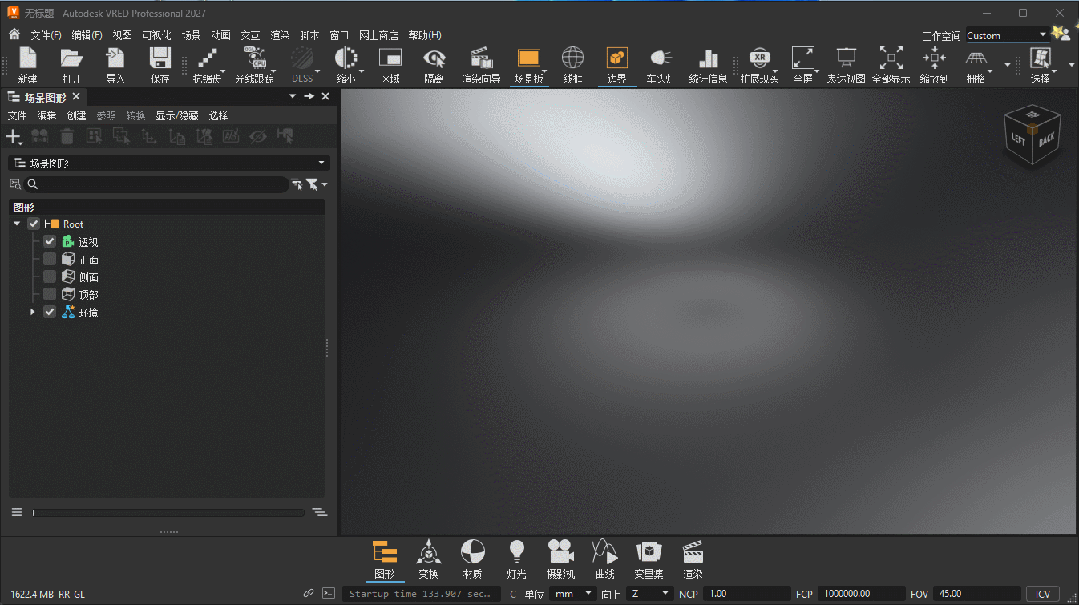Enable the Side view node checkbox

50,277
